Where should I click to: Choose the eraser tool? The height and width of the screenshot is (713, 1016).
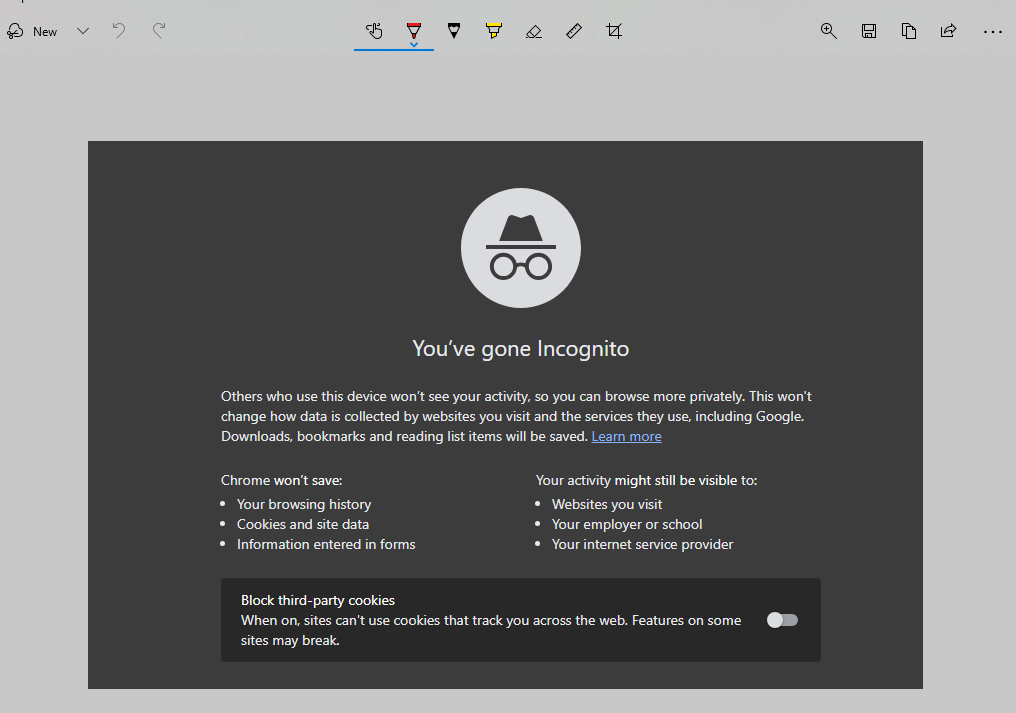click(534, 31)
